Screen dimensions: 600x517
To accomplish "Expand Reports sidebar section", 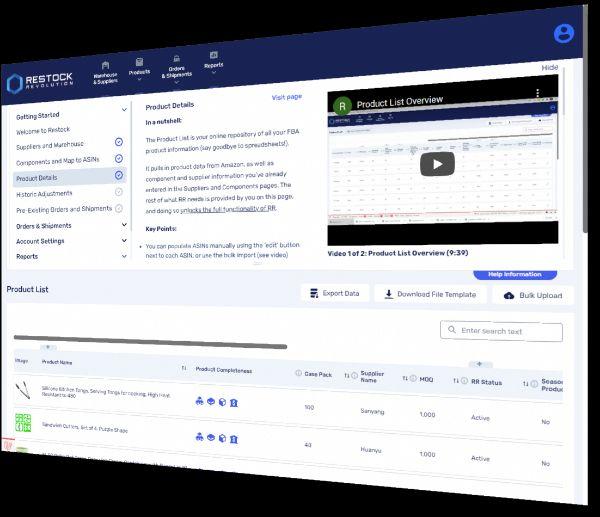I will pos(124,256).
